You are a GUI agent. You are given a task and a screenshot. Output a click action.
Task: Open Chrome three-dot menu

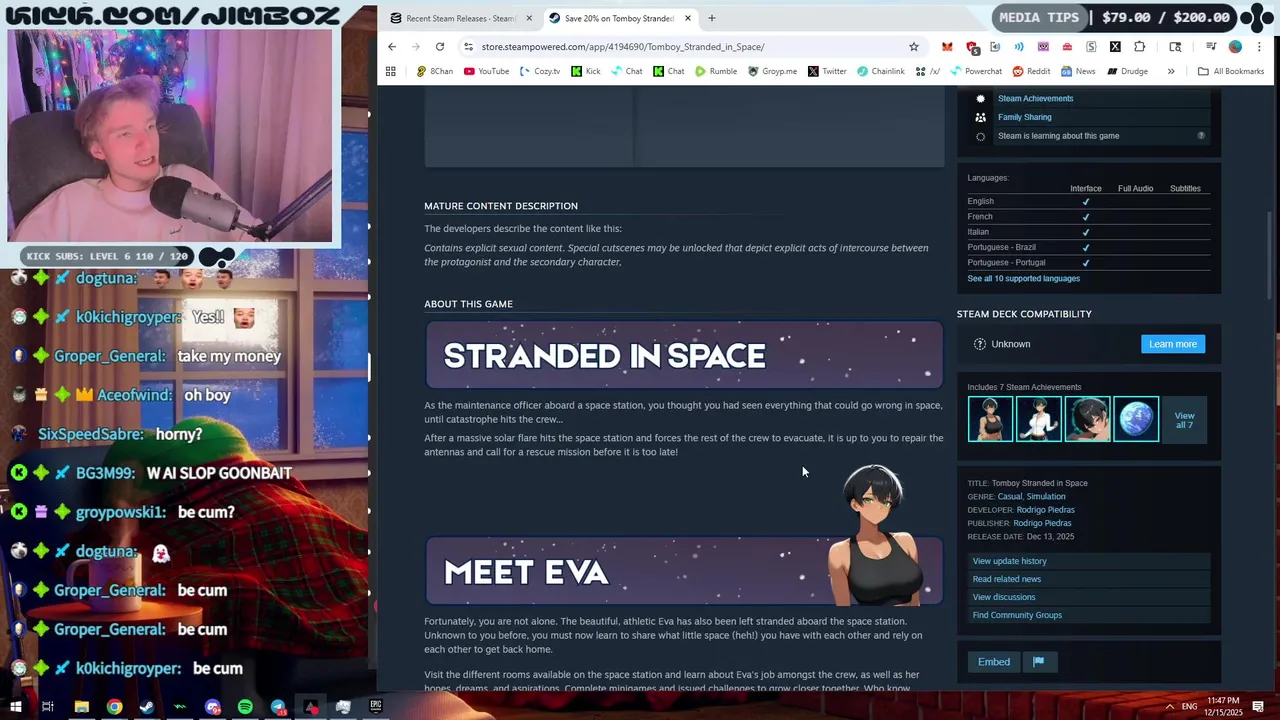(1259, 47)
